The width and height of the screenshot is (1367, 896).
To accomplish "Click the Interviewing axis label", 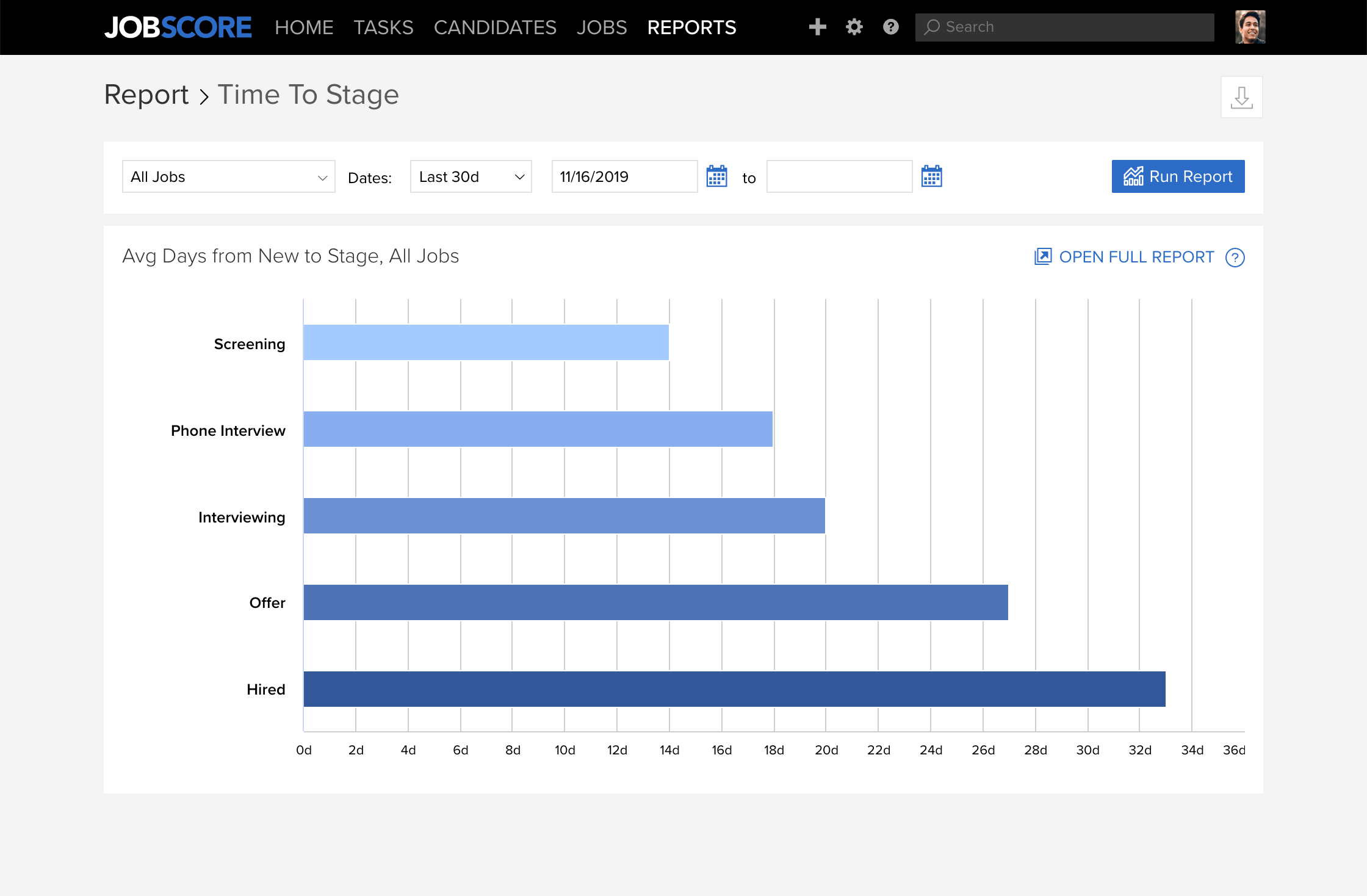I will (242, 518).
